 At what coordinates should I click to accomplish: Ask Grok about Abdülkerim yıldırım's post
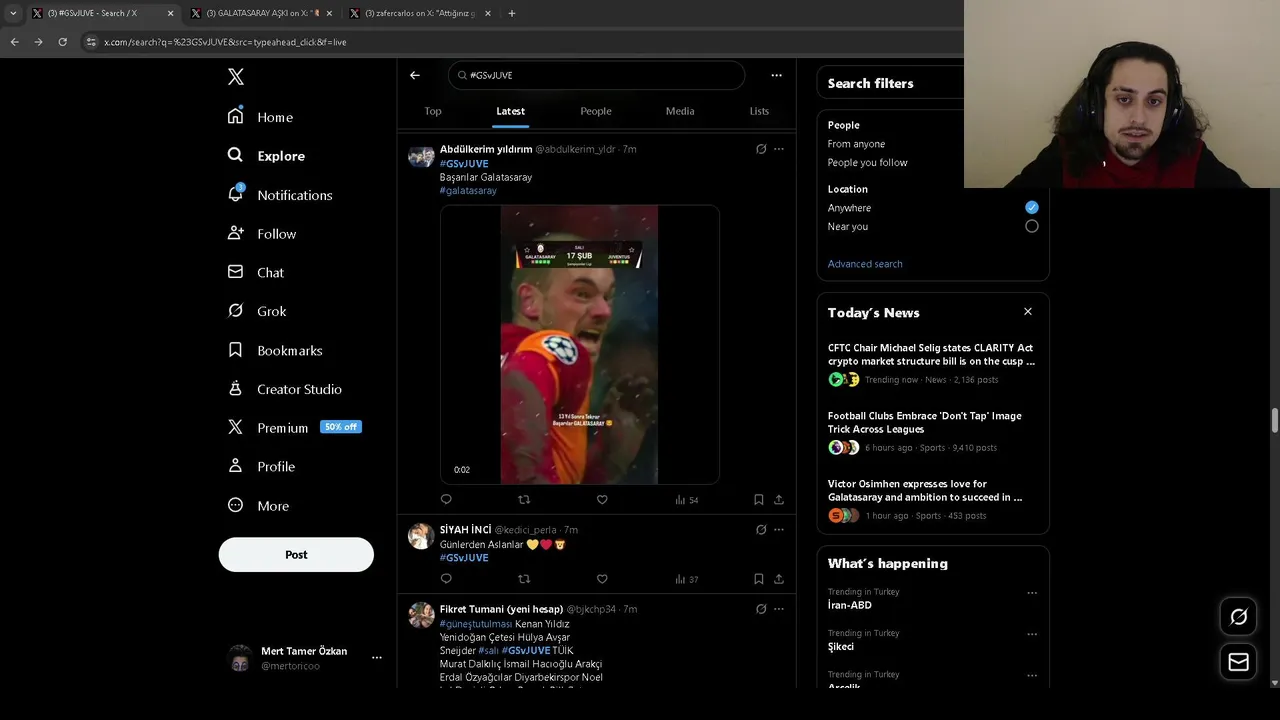(x=761, y=149)
